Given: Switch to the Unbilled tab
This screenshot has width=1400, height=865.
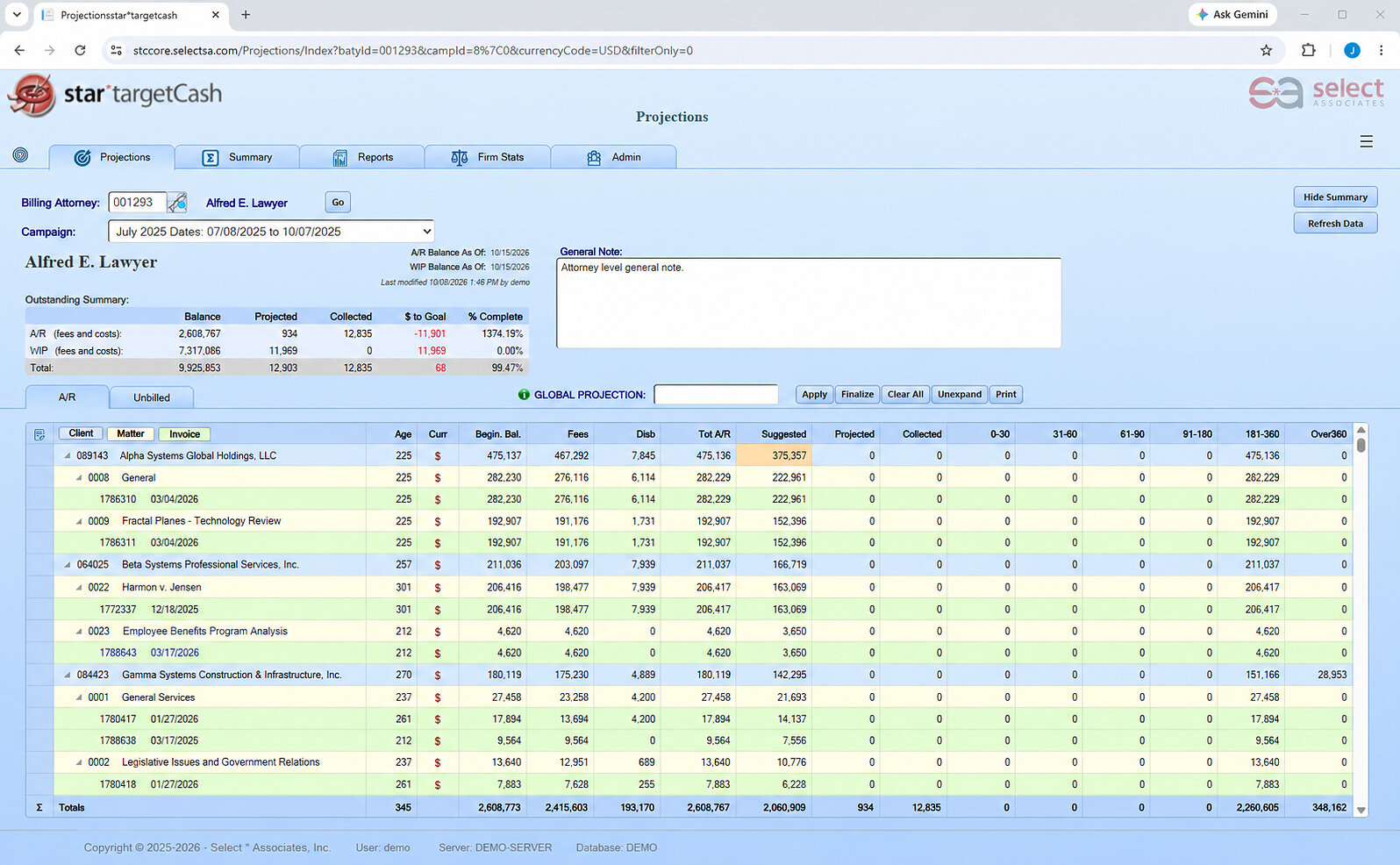Looking at the screenshot, I should pos(152,397).
